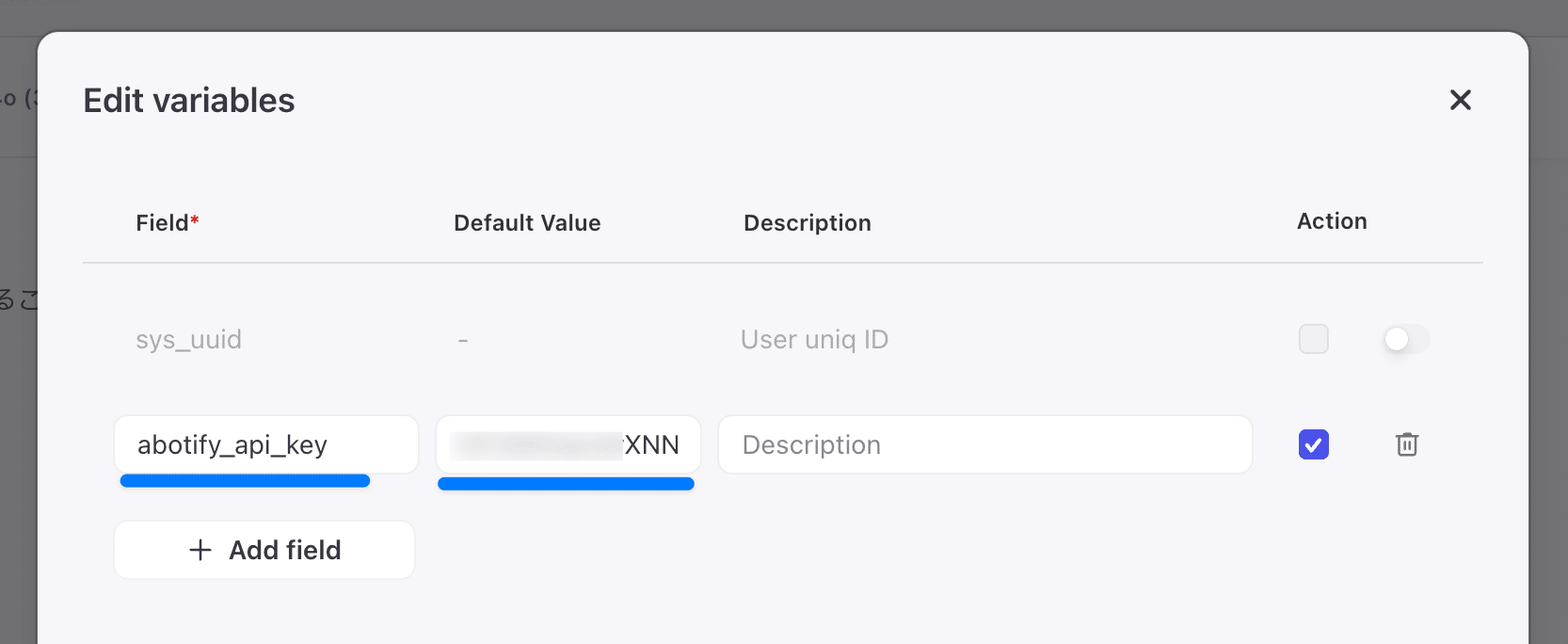Screen dimensions: 1568x644
Task: Click the Action column header
Action: [x=1331, y=221]
